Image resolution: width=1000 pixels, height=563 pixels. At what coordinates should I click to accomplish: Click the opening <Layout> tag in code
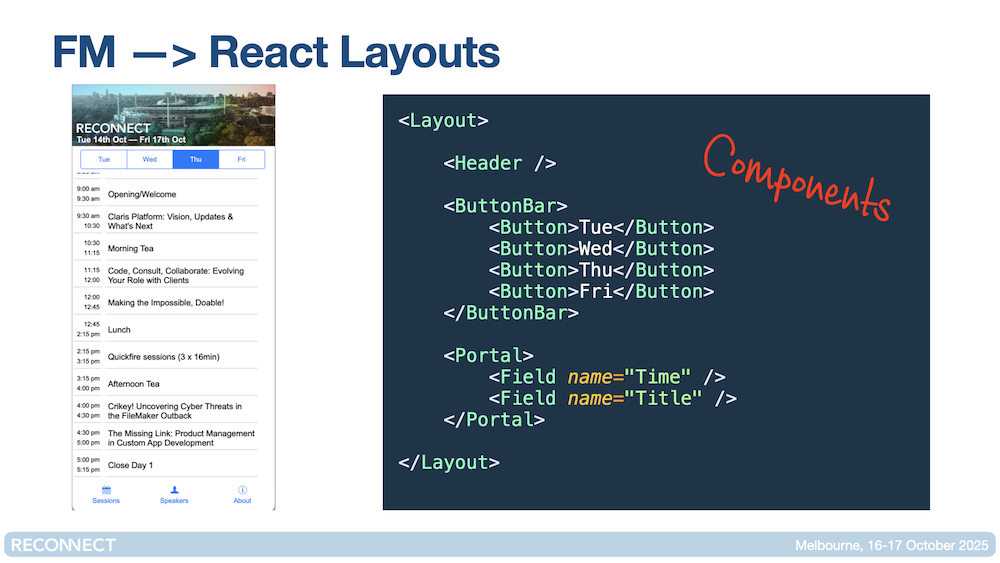point(443,121)
